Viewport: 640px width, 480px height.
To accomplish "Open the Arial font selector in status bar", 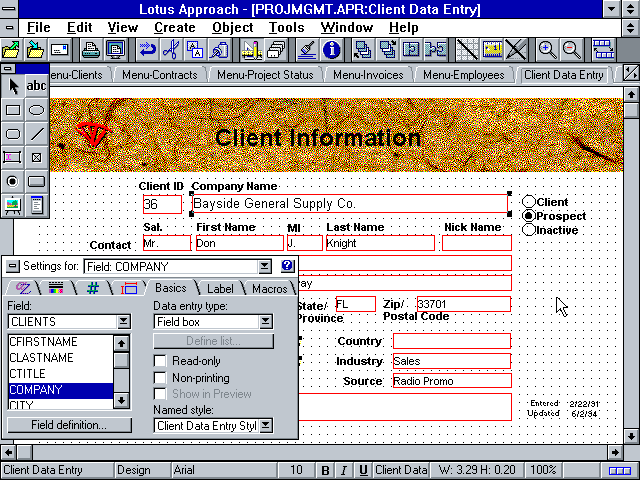I will tap(223, 470).
